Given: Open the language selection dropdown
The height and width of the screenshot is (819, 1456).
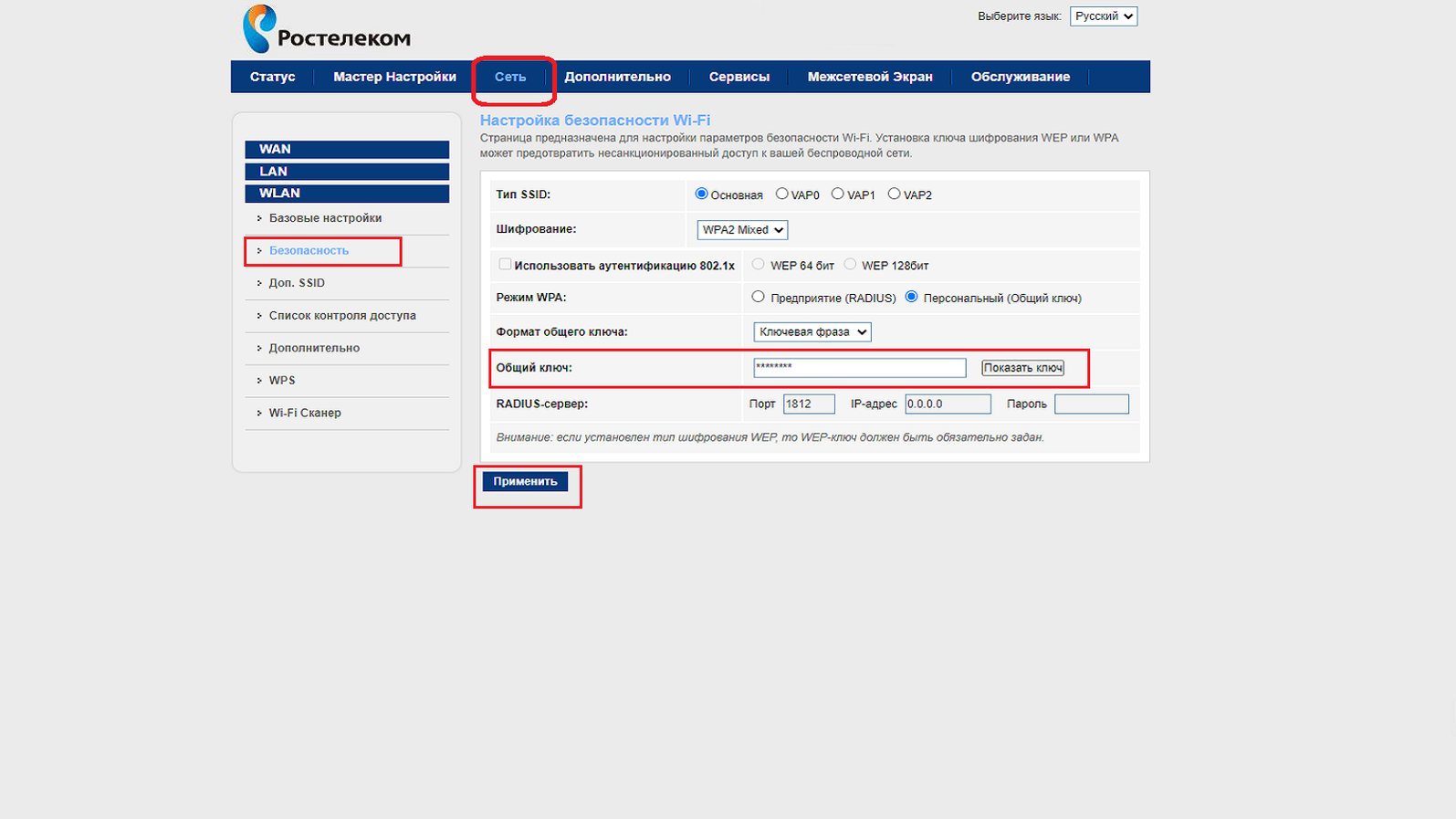Looking at the screenshot, I should pyautogui.click(x=1103, y=16).
